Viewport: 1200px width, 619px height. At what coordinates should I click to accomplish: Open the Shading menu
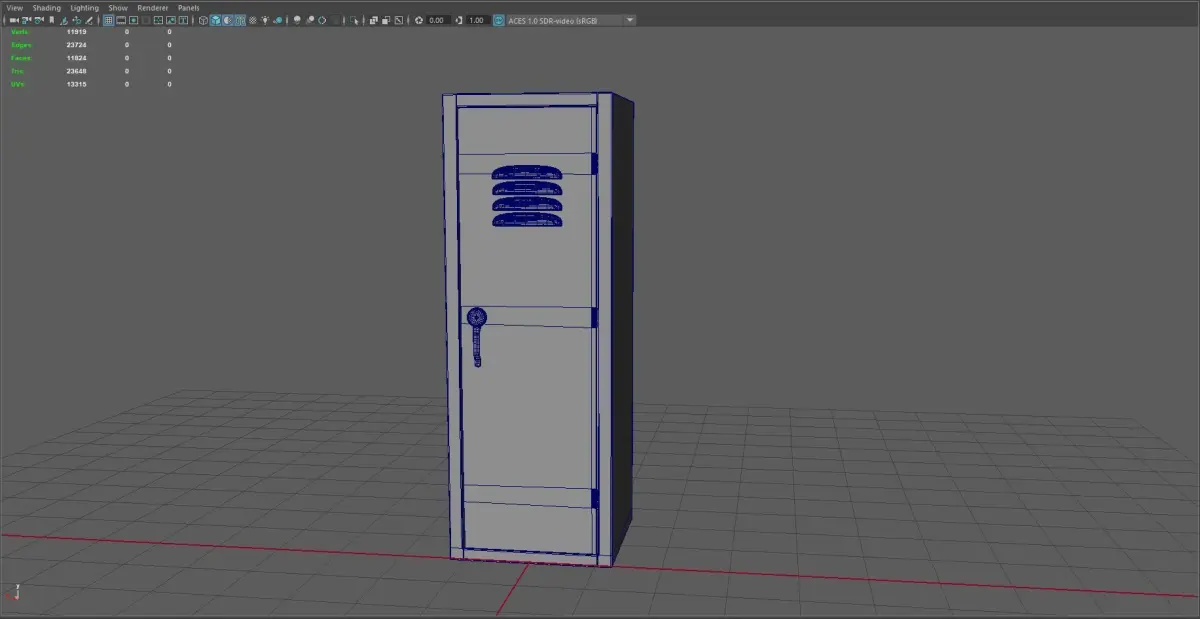[47, 7]
